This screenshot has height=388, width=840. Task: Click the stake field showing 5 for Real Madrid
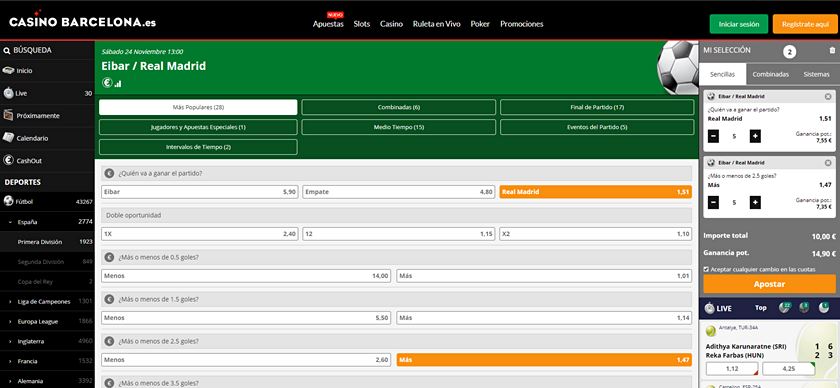[734, 136]
